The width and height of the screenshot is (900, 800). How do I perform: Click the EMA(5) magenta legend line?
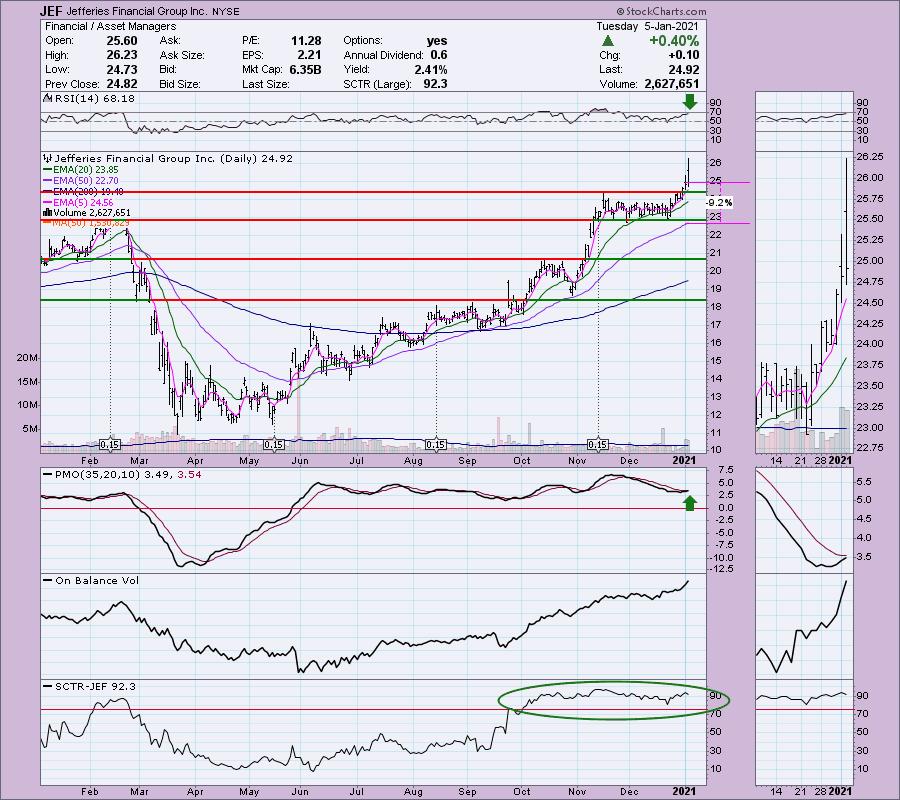pos(48,203)
